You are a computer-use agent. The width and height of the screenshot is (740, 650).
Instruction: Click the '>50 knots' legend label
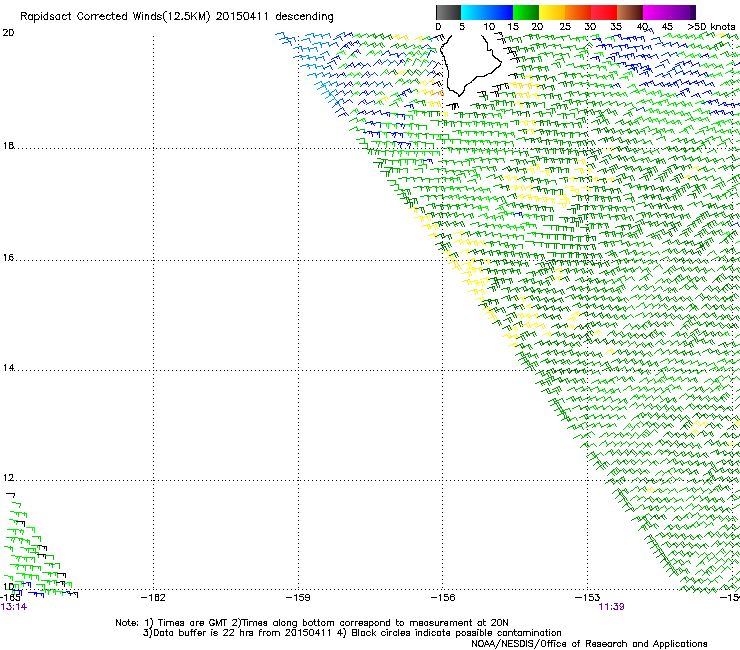(711, 27)
